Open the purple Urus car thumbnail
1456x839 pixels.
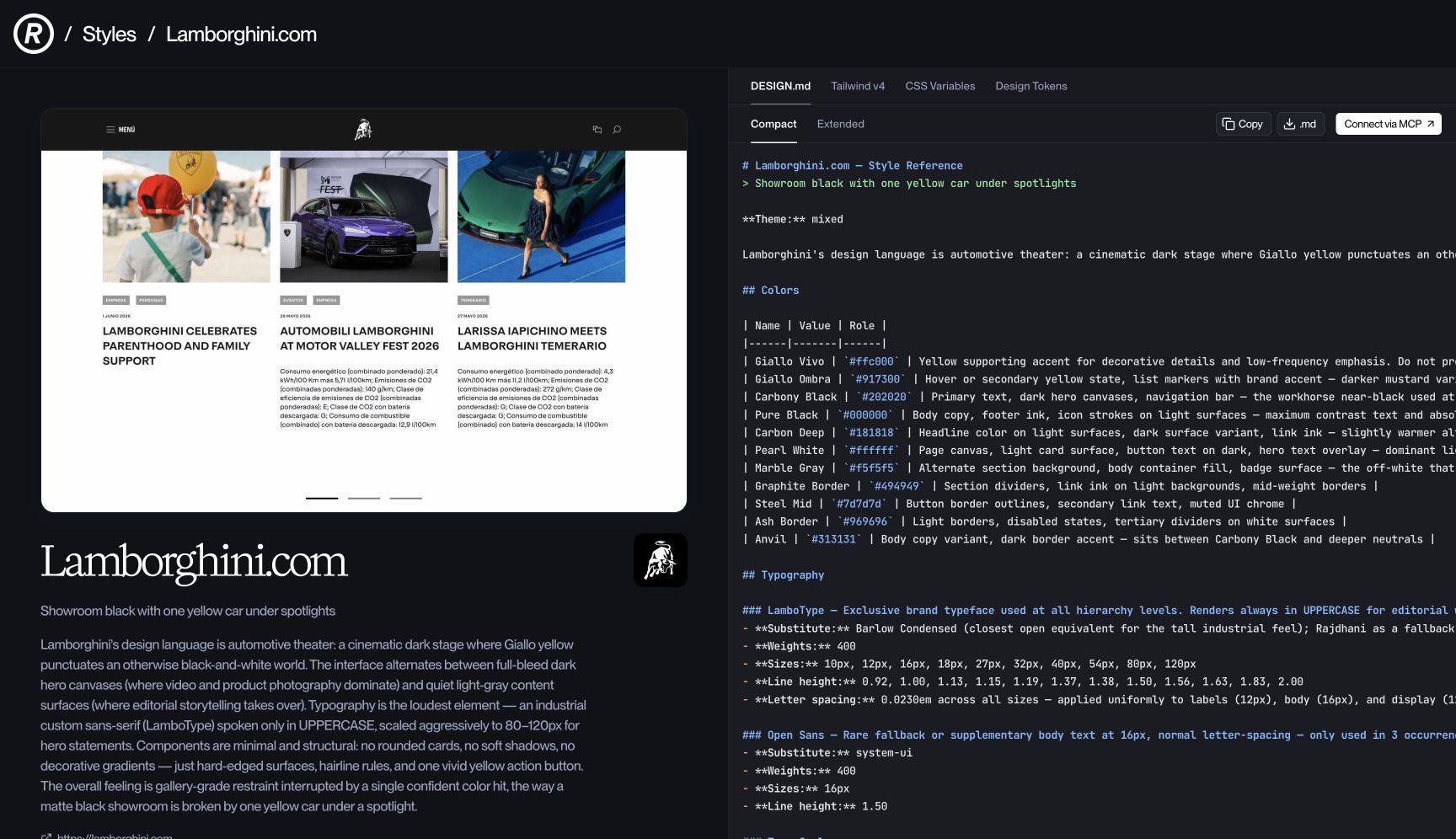click(364, 216)
